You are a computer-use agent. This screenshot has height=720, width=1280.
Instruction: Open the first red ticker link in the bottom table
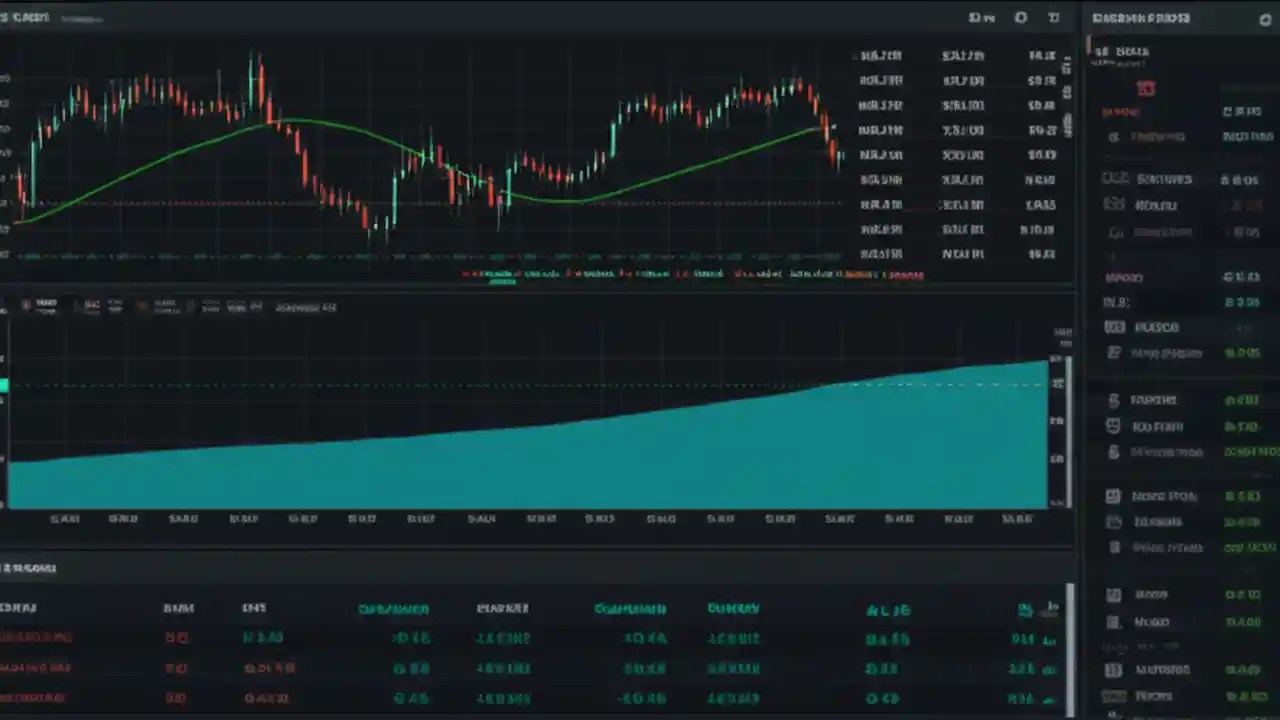37,637
